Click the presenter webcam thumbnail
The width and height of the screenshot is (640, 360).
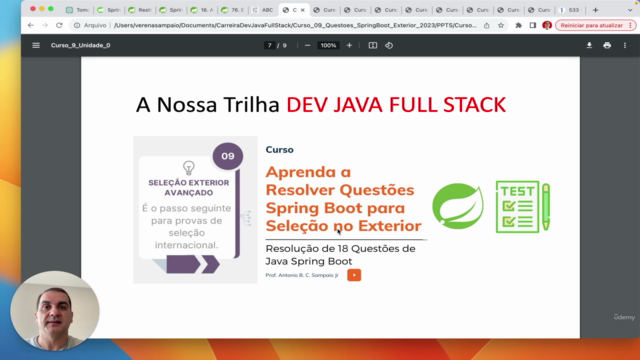click(55, 311)
